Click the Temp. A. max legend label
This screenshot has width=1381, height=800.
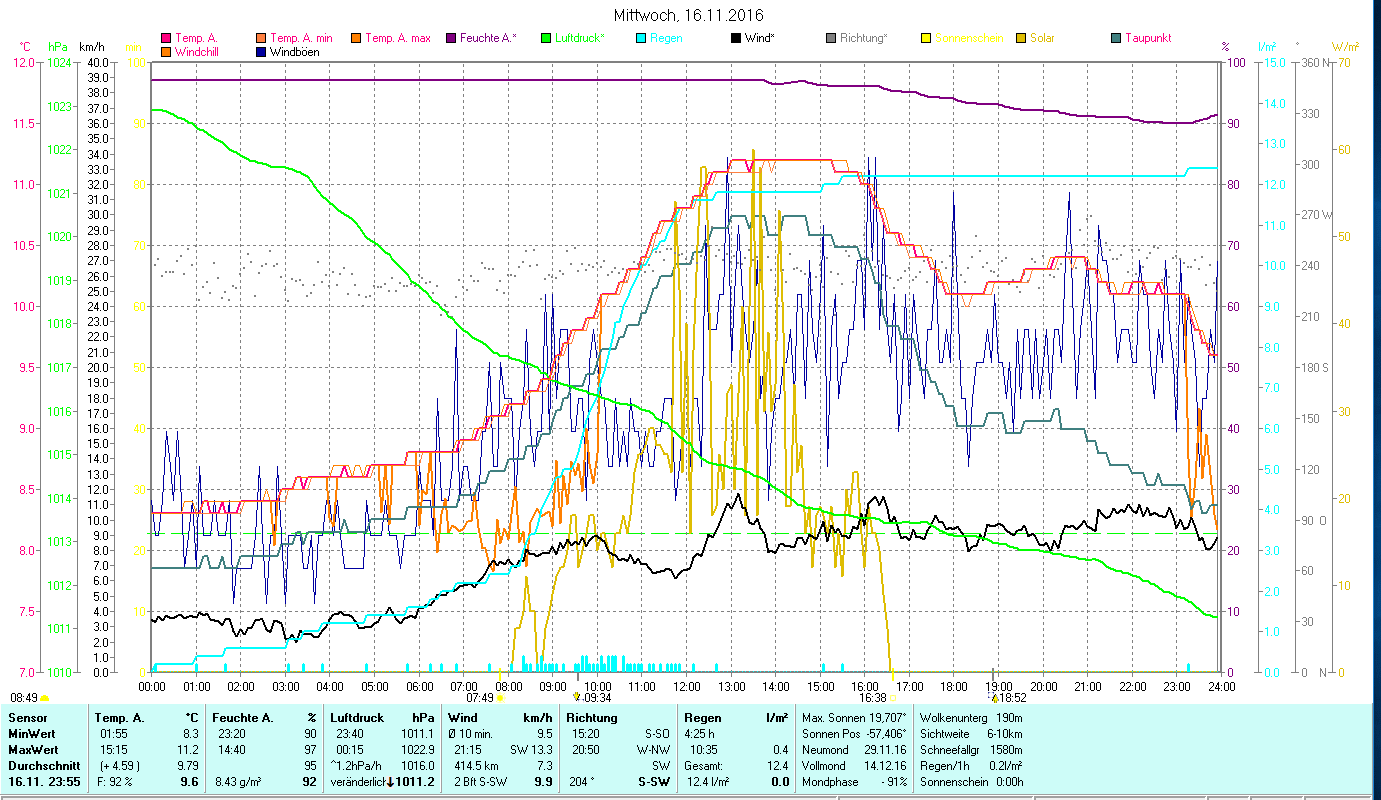(x=397, y=39)
